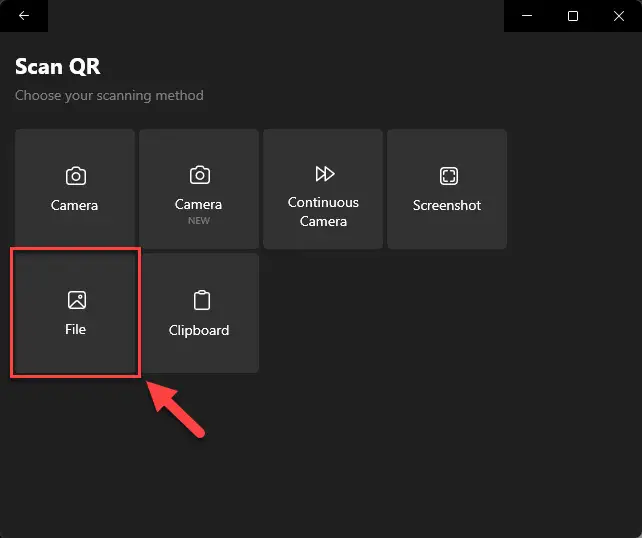This screenshot has height=538, width=642.
Task: Minimize the Scan QR window
Action: 527,16
